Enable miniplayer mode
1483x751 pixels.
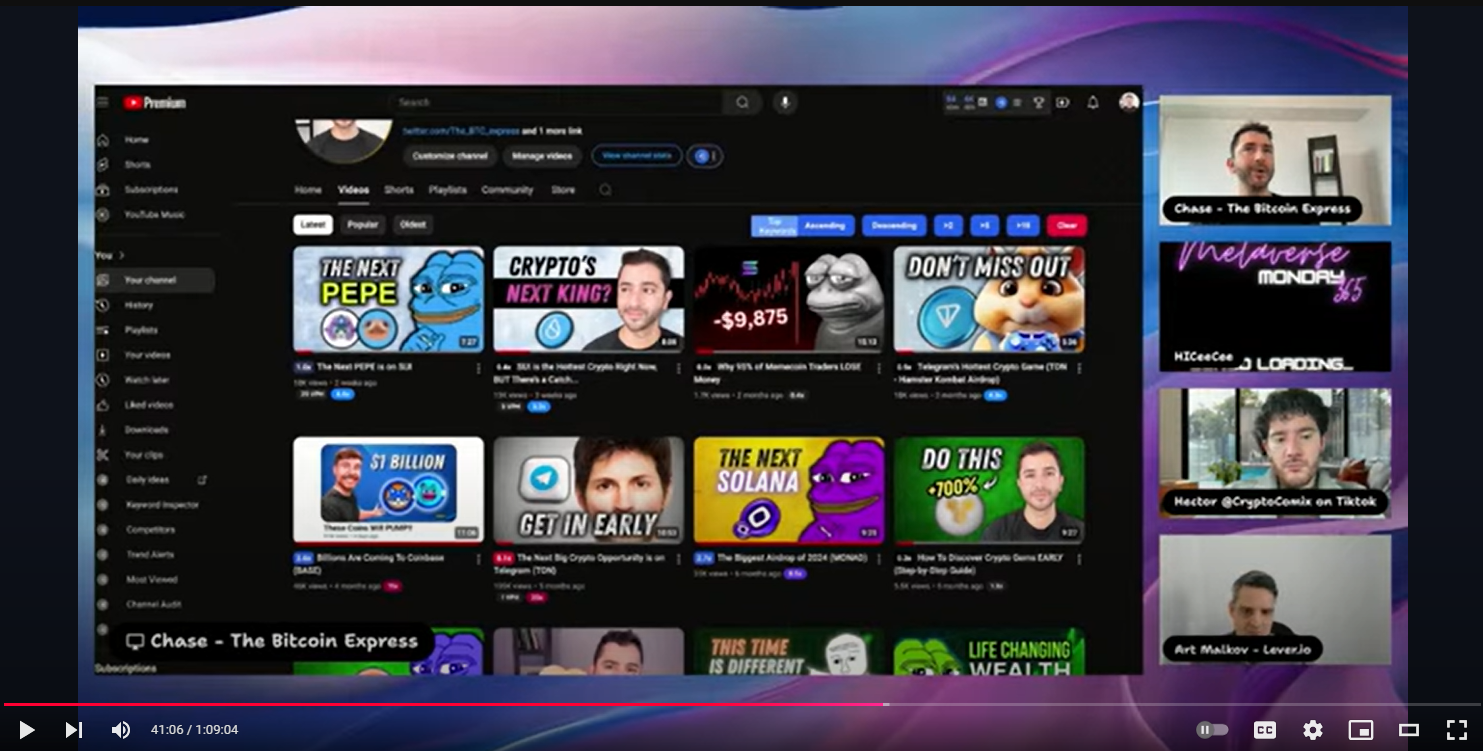pyautogui.click(x=1361, y=730)
